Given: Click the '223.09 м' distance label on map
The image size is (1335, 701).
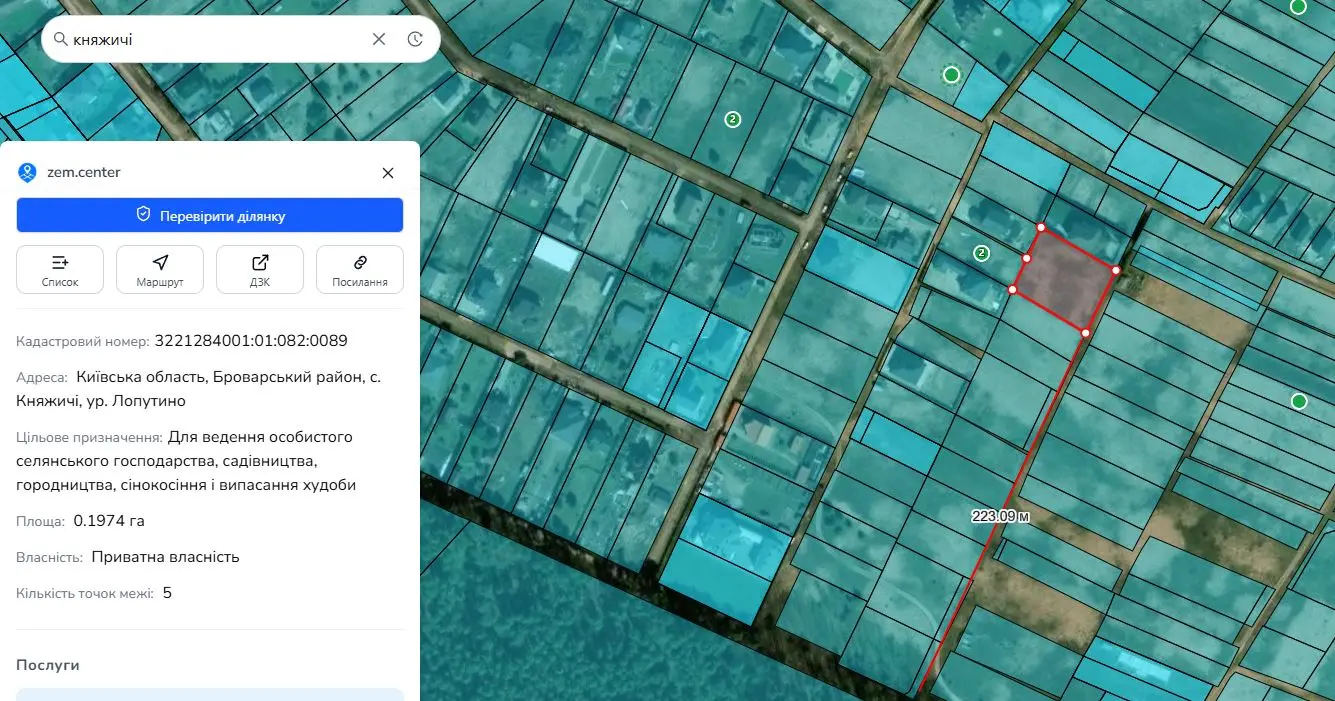Looking at the screenshot, I should [1001, 517].
